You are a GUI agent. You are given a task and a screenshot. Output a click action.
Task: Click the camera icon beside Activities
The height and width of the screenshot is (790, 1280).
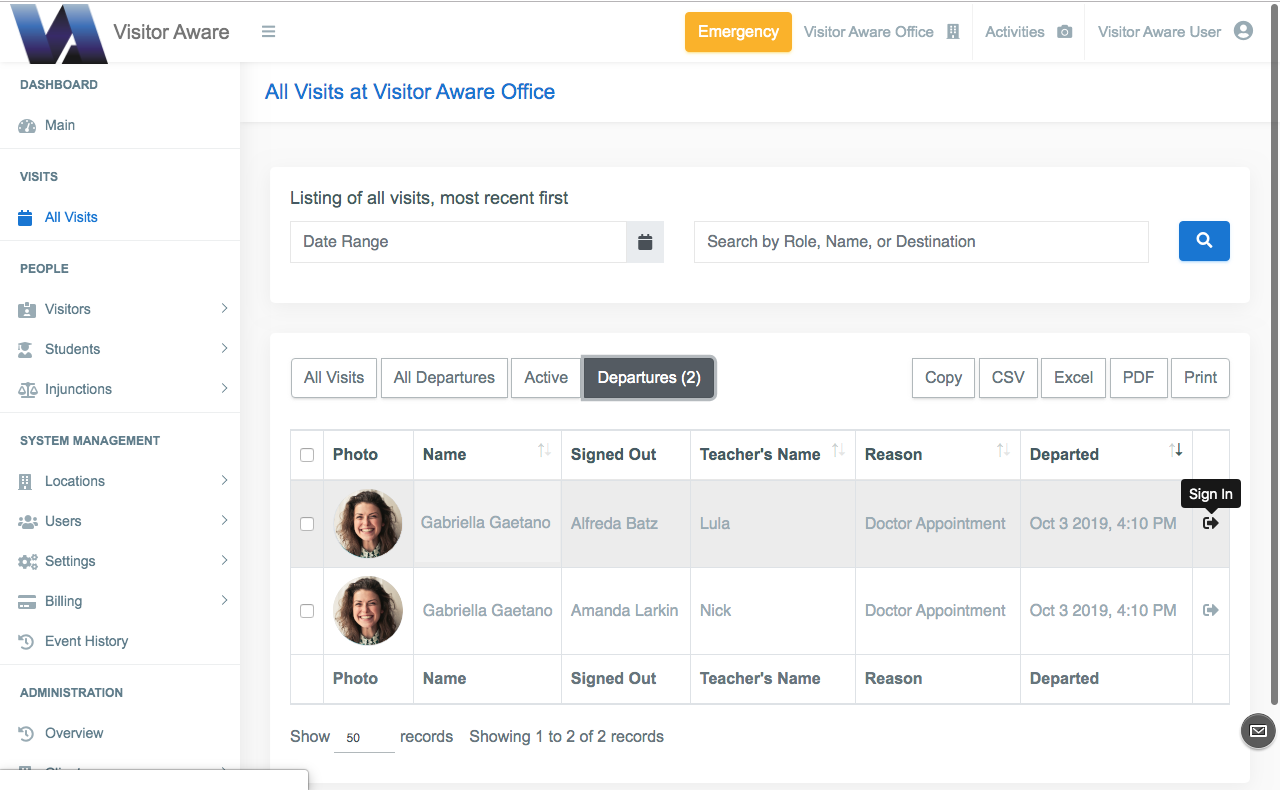point(1065,32)
